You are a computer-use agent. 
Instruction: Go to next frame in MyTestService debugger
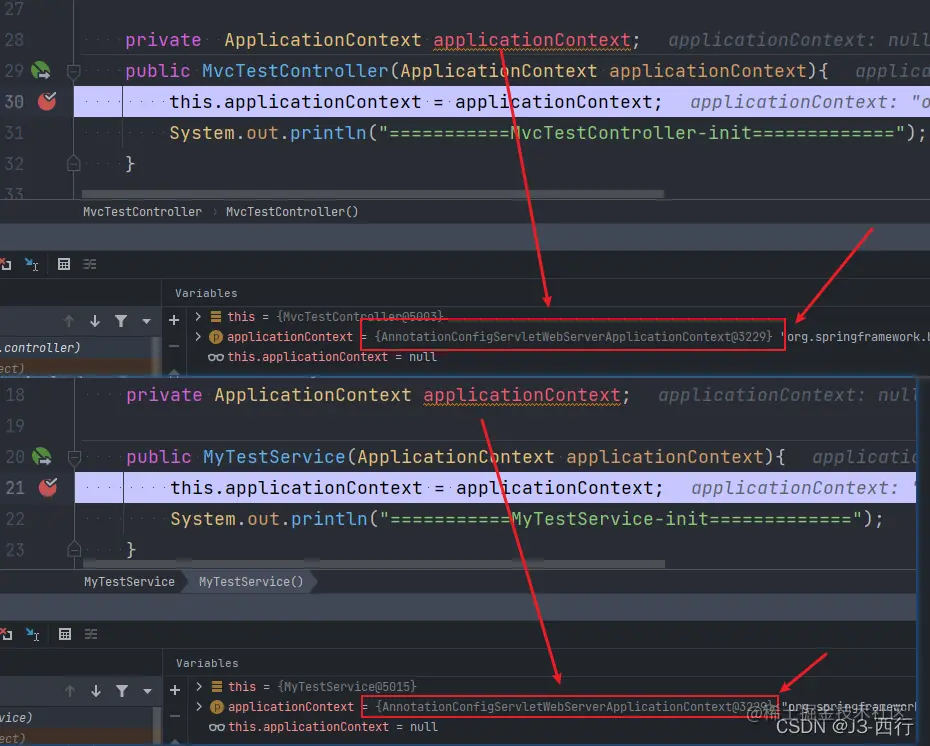point(96,691)
